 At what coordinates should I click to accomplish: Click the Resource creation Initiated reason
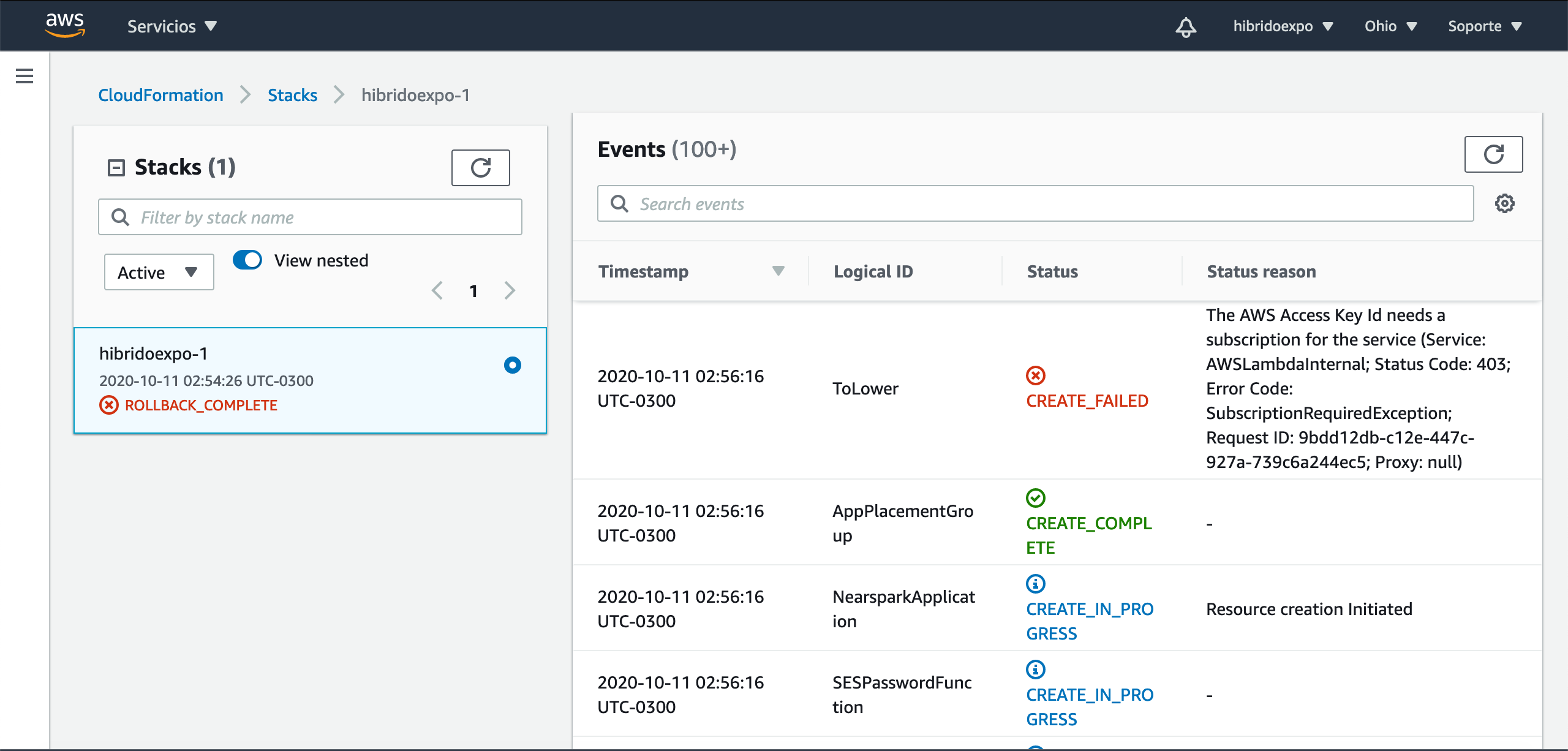coord(1309,609)
